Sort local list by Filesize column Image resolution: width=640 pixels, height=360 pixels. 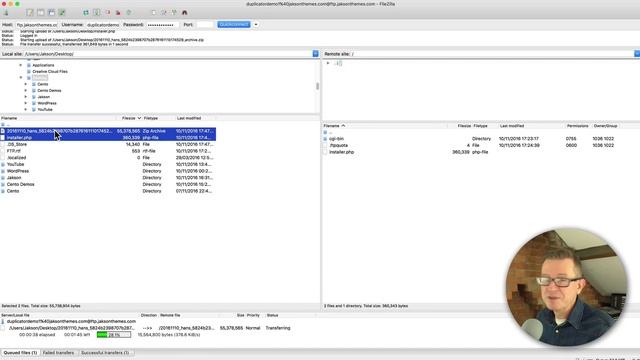point(129,118)
